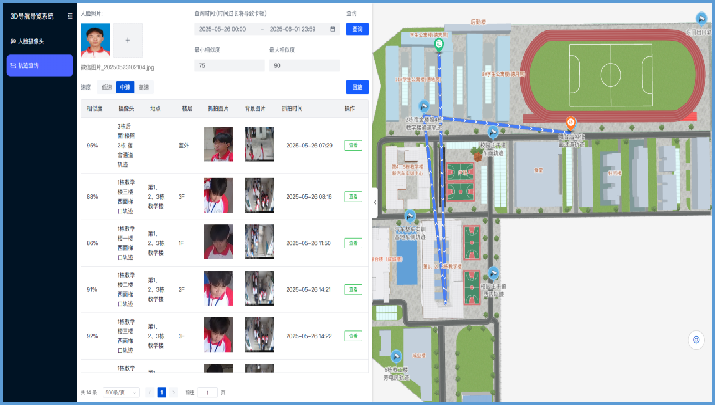The height and width of the screenshot is (405, 716).
Task: Collapse the left panel with map-edge arrow
Action: click(374, 202)
